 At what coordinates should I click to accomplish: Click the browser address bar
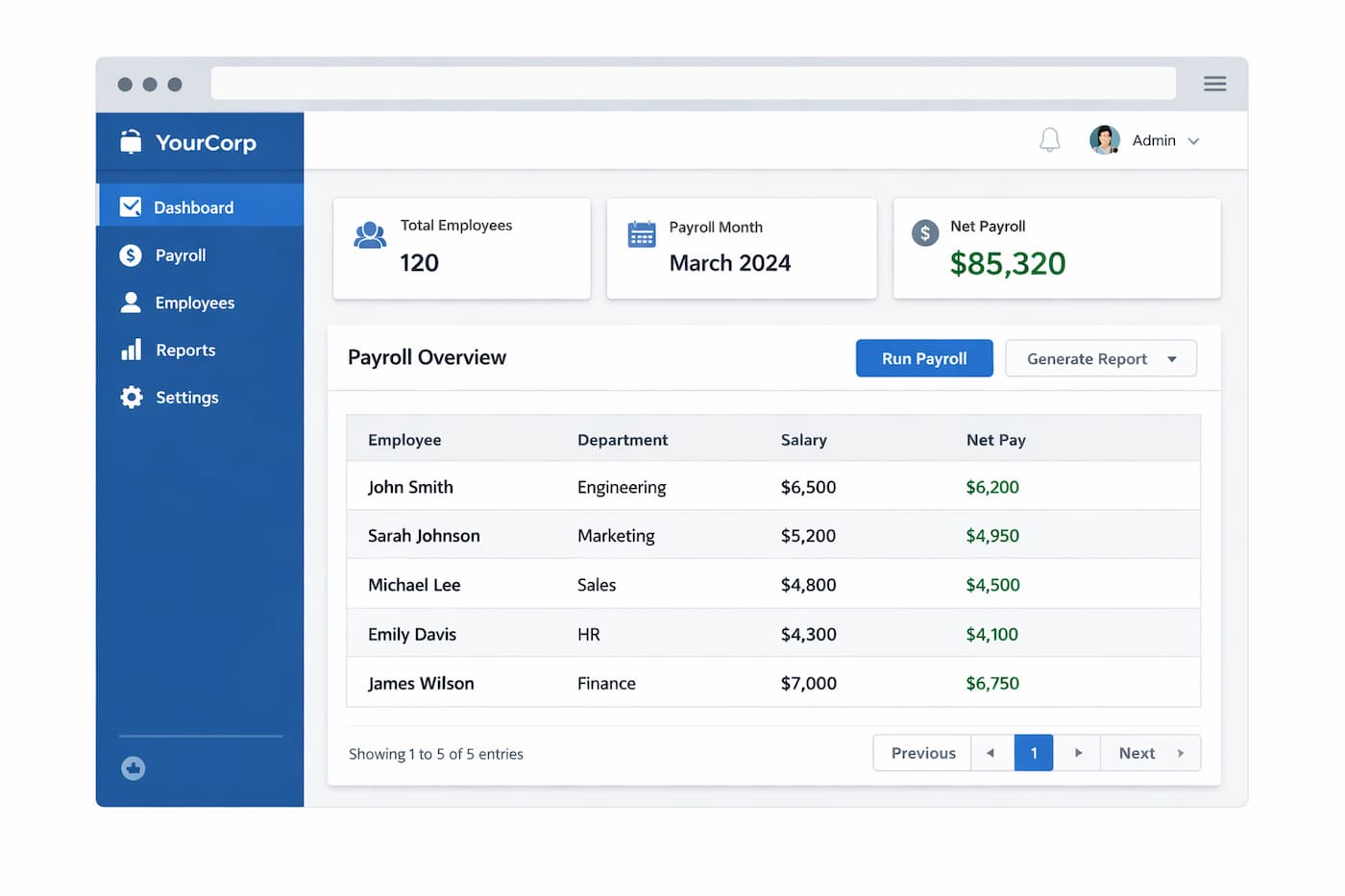click(694, 84)
